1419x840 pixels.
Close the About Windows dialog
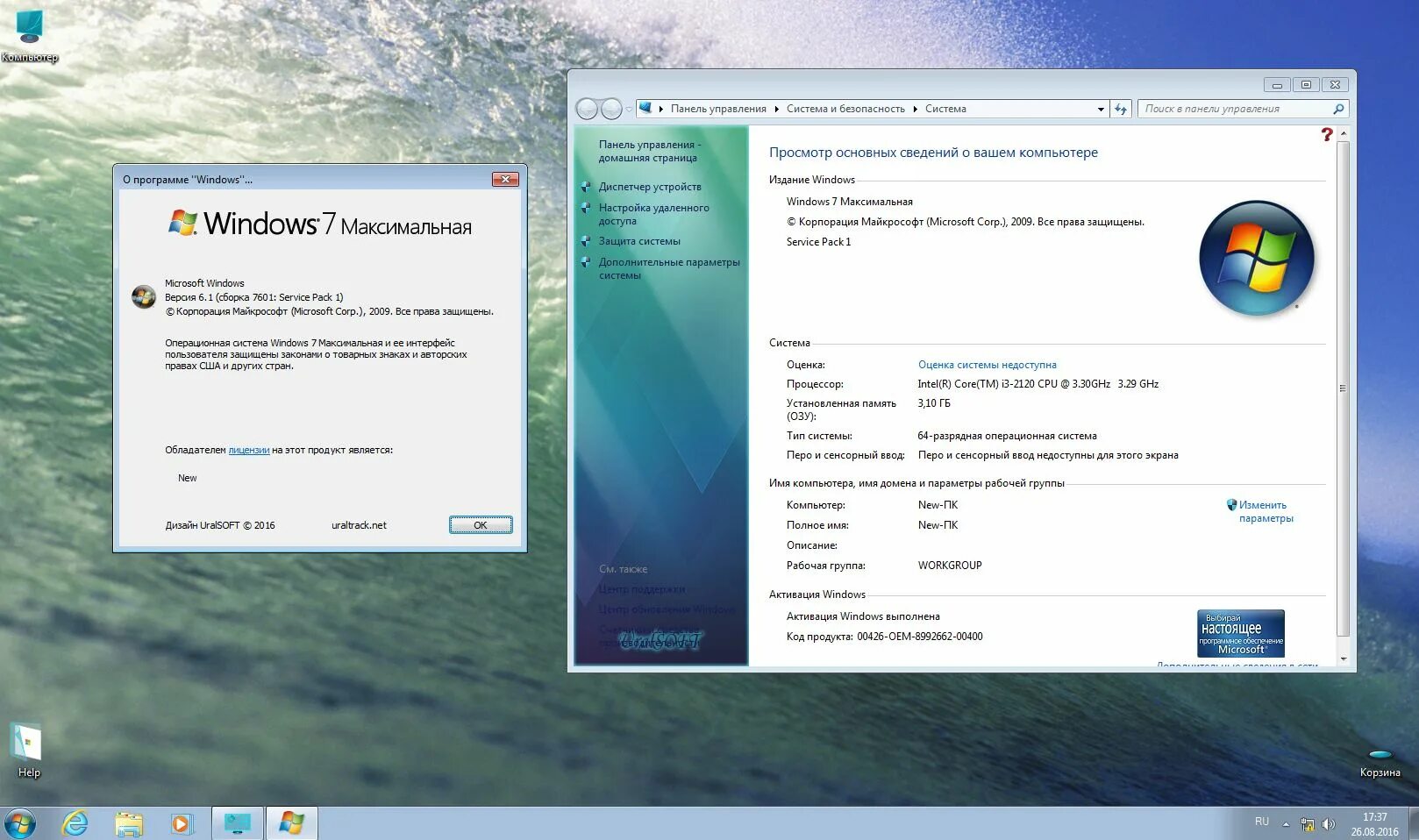tap(505, 180)
